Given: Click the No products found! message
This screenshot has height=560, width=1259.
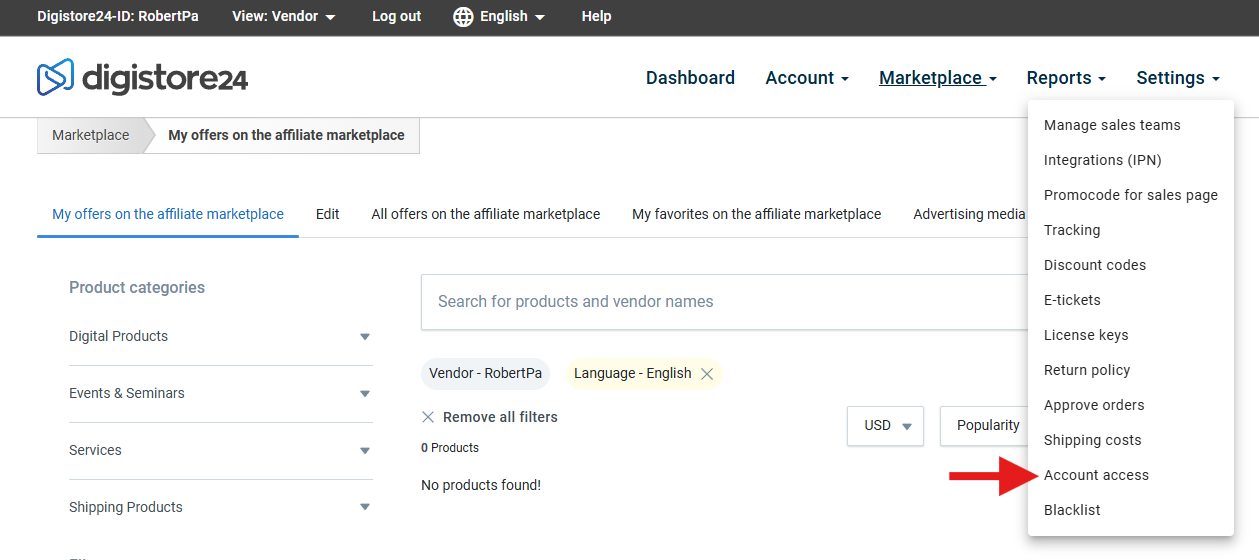Looking at the screenshot, I should (481, 486).
